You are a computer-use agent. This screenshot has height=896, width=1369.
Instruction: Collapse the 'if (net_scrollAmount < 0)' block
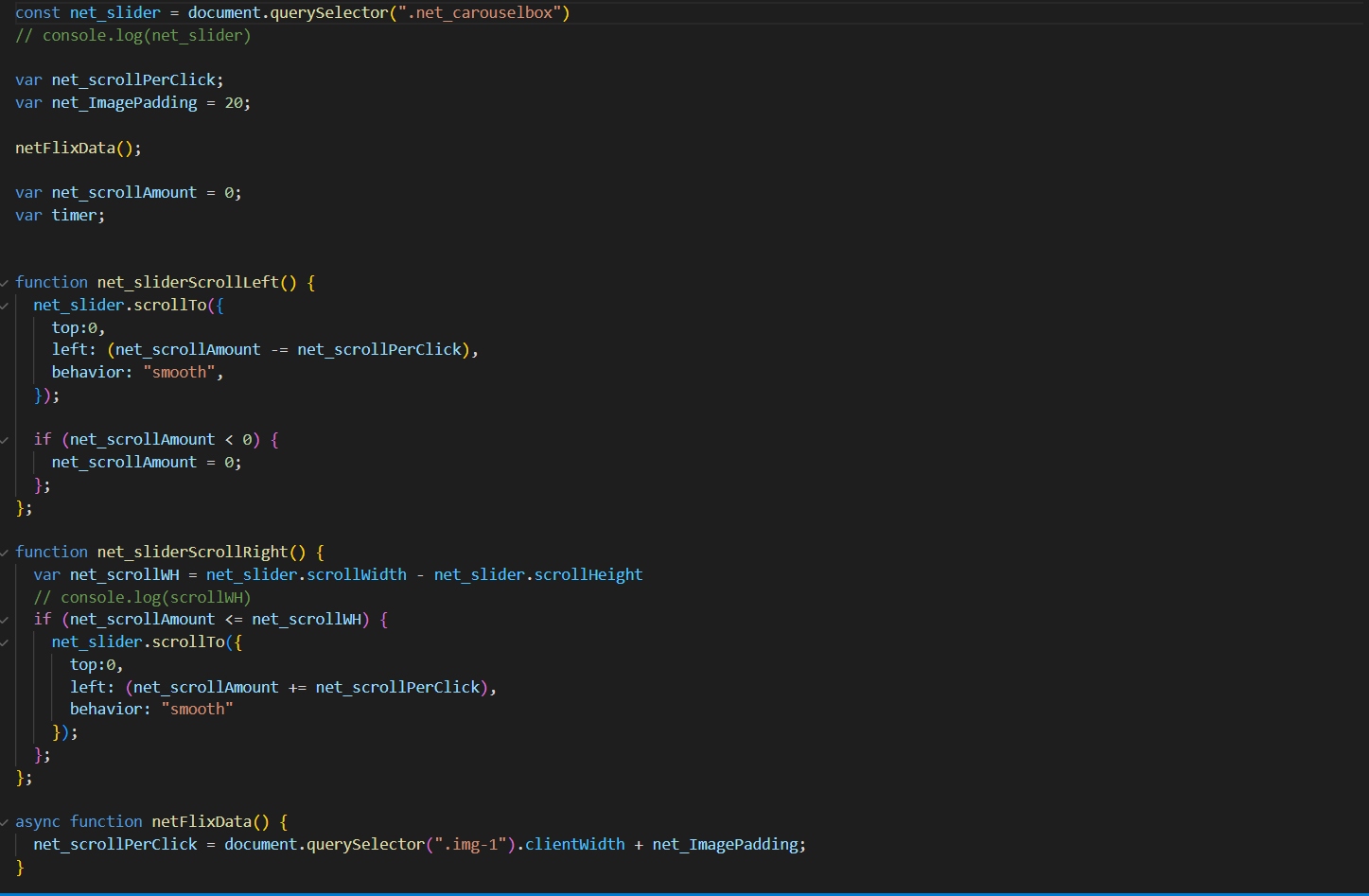[x=5, y=440]
